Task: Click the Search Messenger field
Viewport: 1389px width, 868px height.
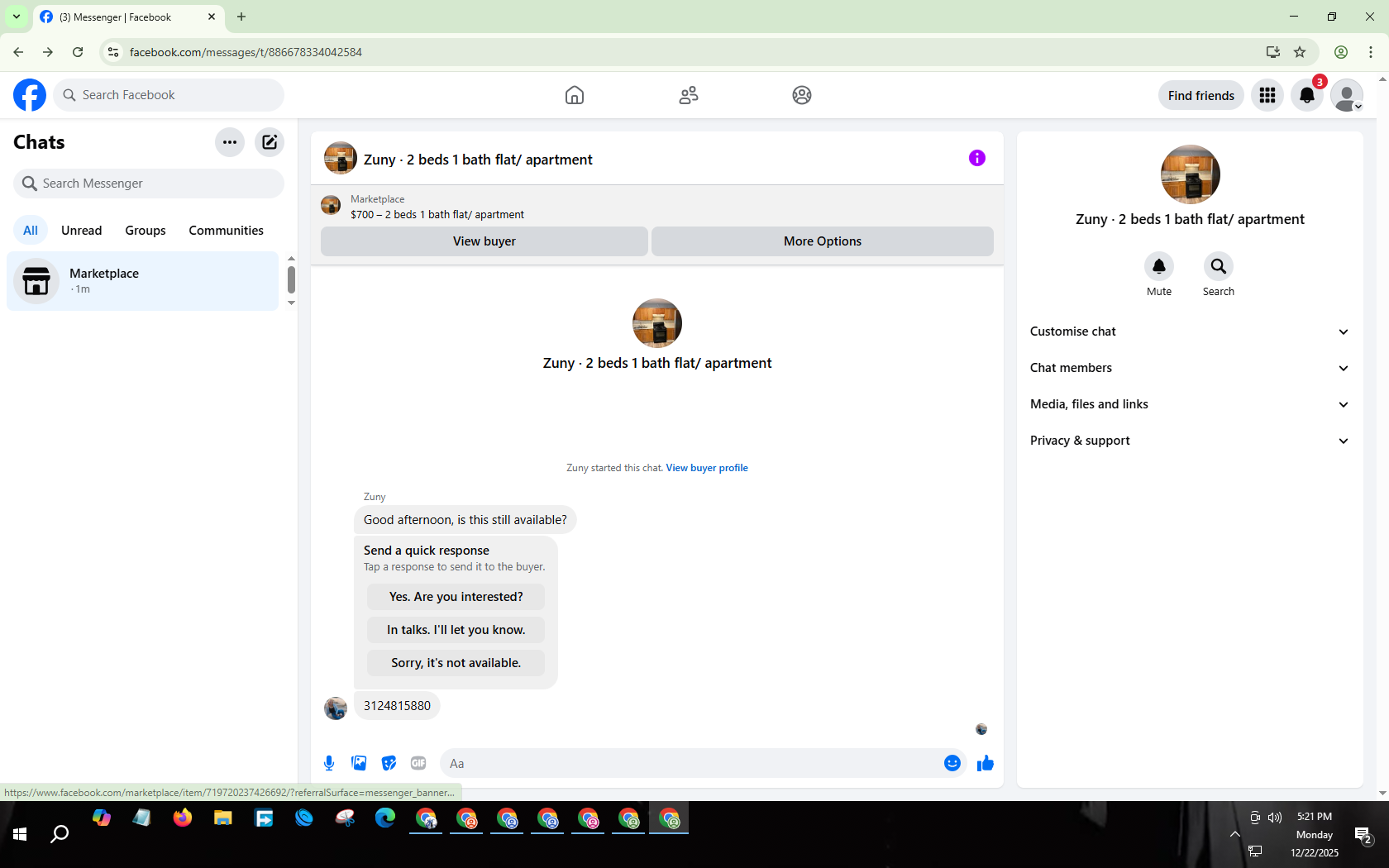Action: (149, 184)
